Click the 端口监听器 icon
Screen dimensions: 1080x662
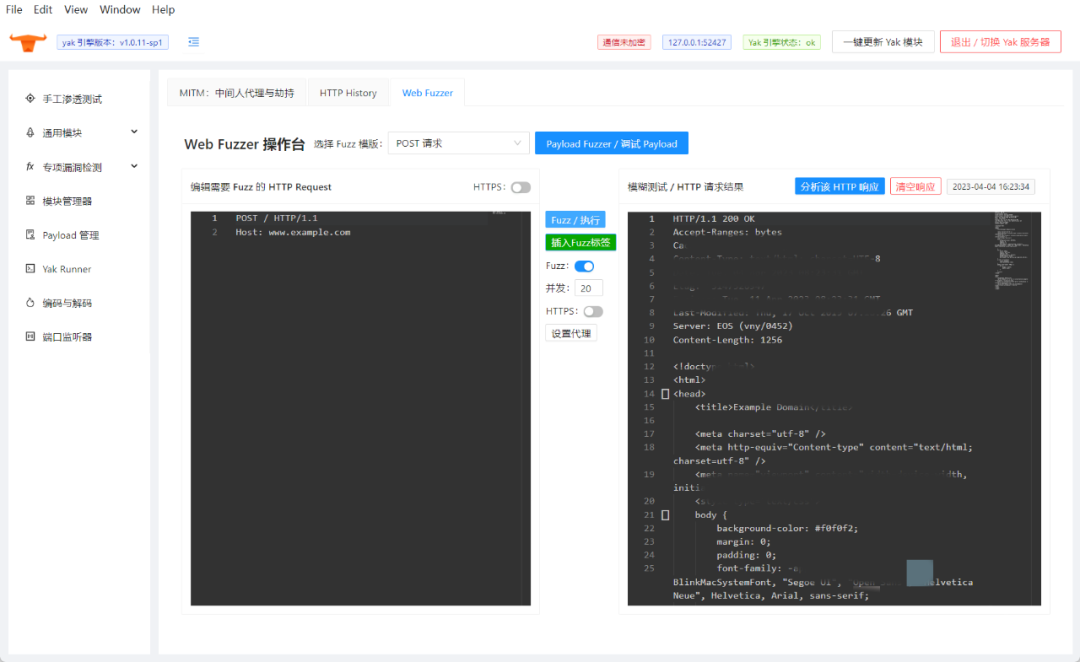(30, 336)
